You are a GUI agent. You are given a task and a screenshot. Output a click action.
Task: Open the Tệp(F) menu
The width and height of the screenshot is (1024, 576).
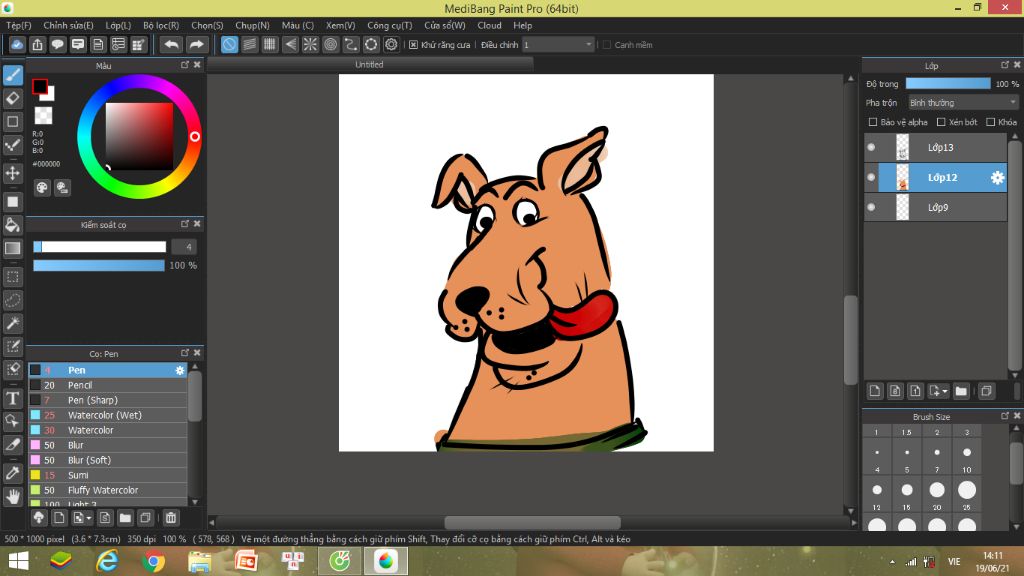pyautogui.click(x=19, y=25)
